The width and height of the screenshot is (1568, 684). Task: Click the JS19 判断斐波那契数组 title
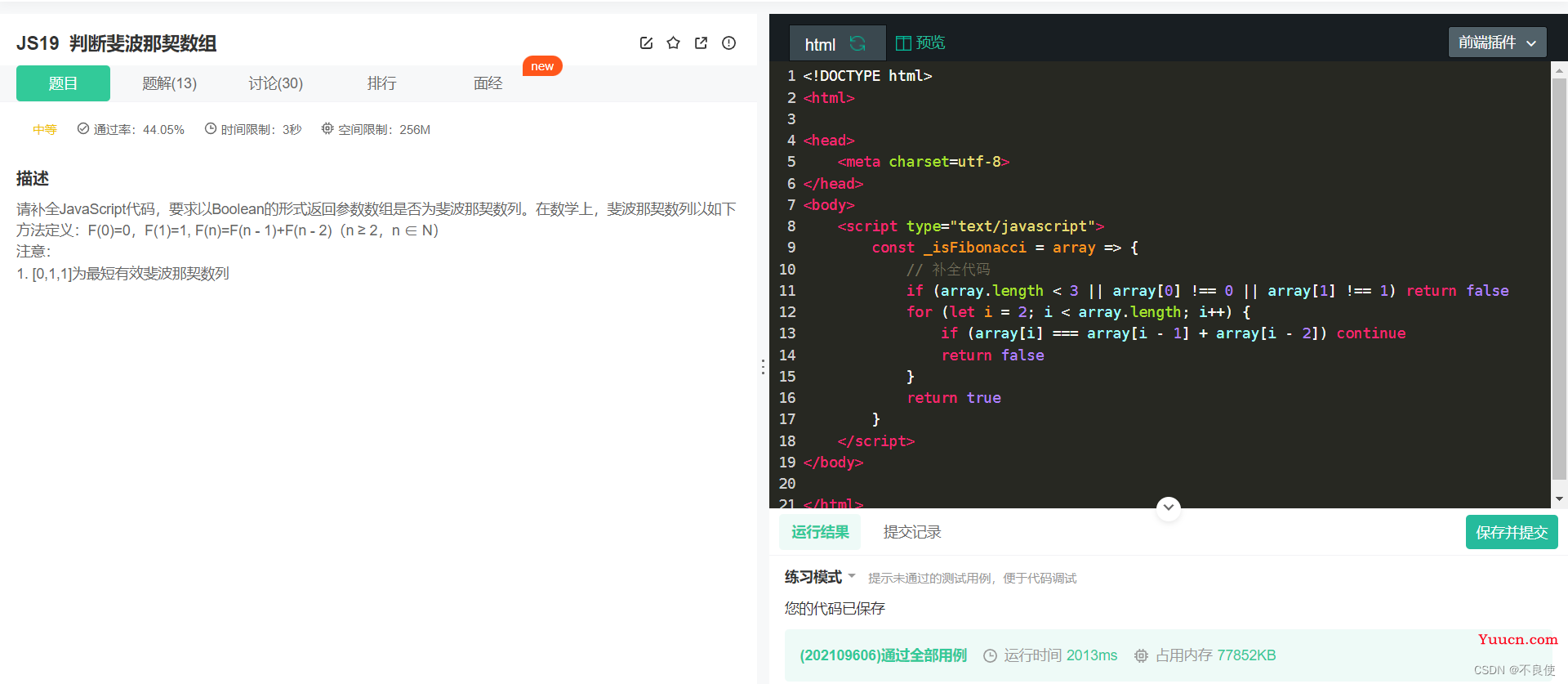tap(116, 43)
